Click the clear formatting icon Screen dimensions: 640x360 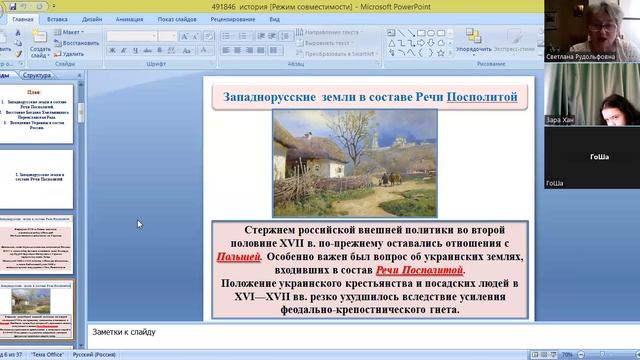209,37
